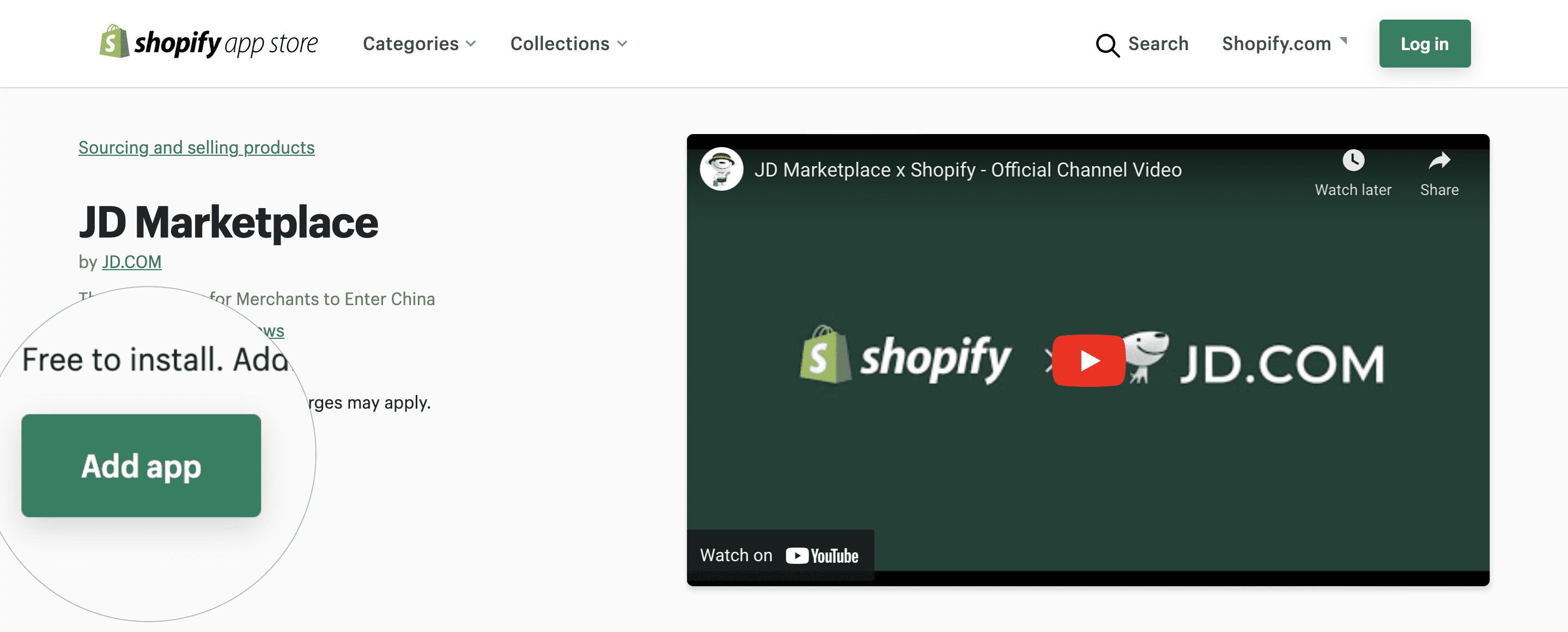Click the video title text
The width and height of the screenshot is (1568, 632).
pyautogui.click(x=968, y=170)
